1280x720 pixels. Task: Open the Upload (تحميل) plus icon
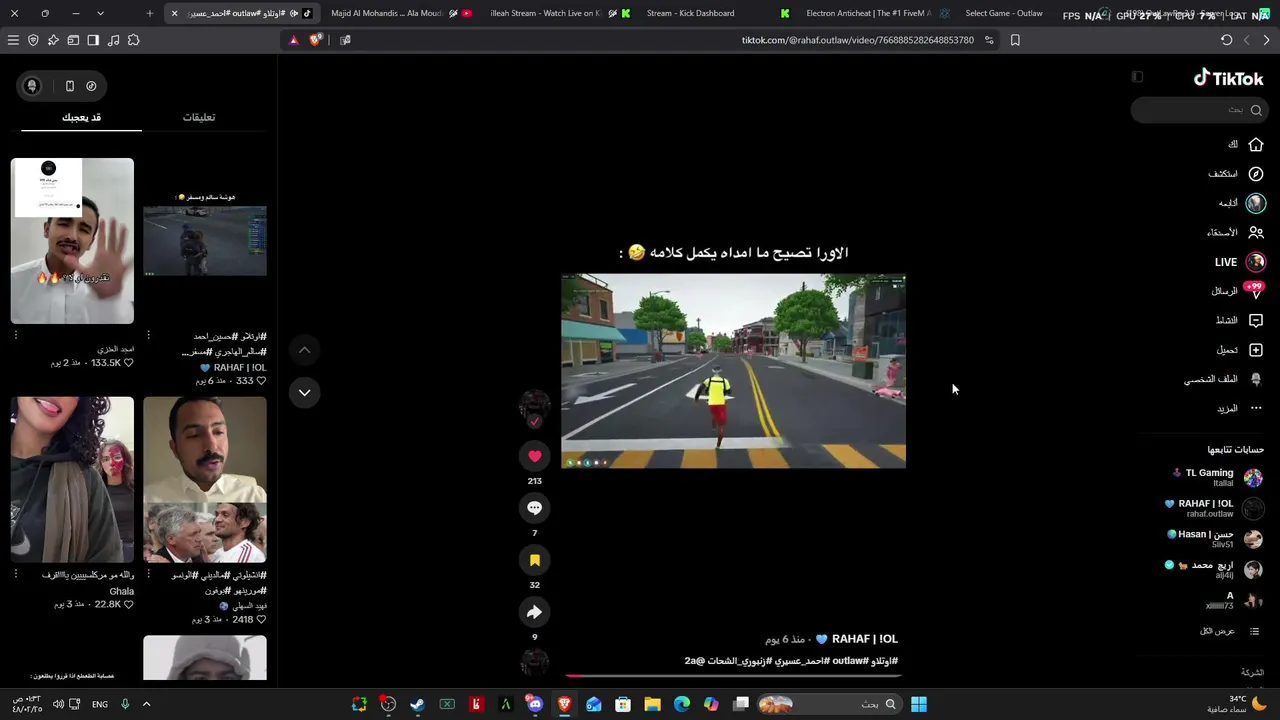[x=1256, y=350]
